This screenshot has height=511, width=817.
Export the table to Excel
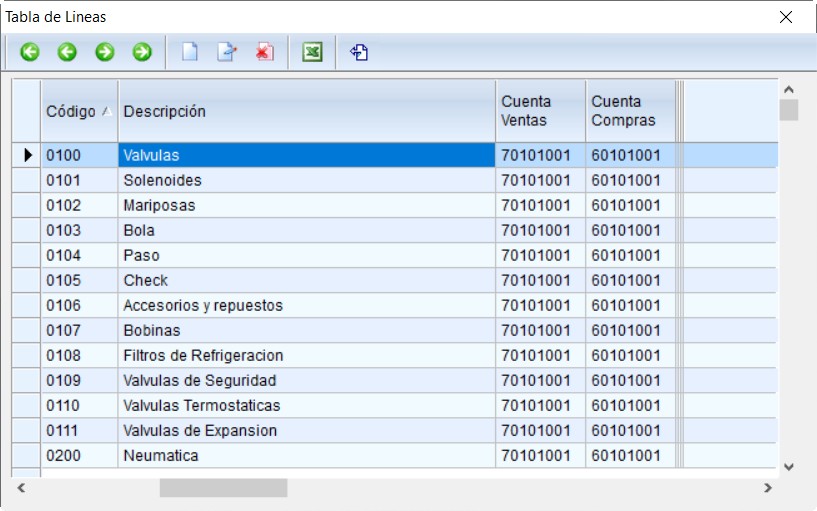312,52
